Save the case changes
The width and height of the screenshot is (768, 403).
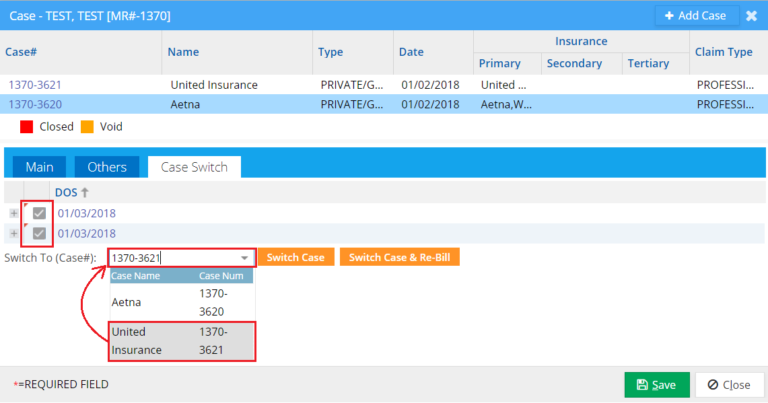[x=656, y=385]
